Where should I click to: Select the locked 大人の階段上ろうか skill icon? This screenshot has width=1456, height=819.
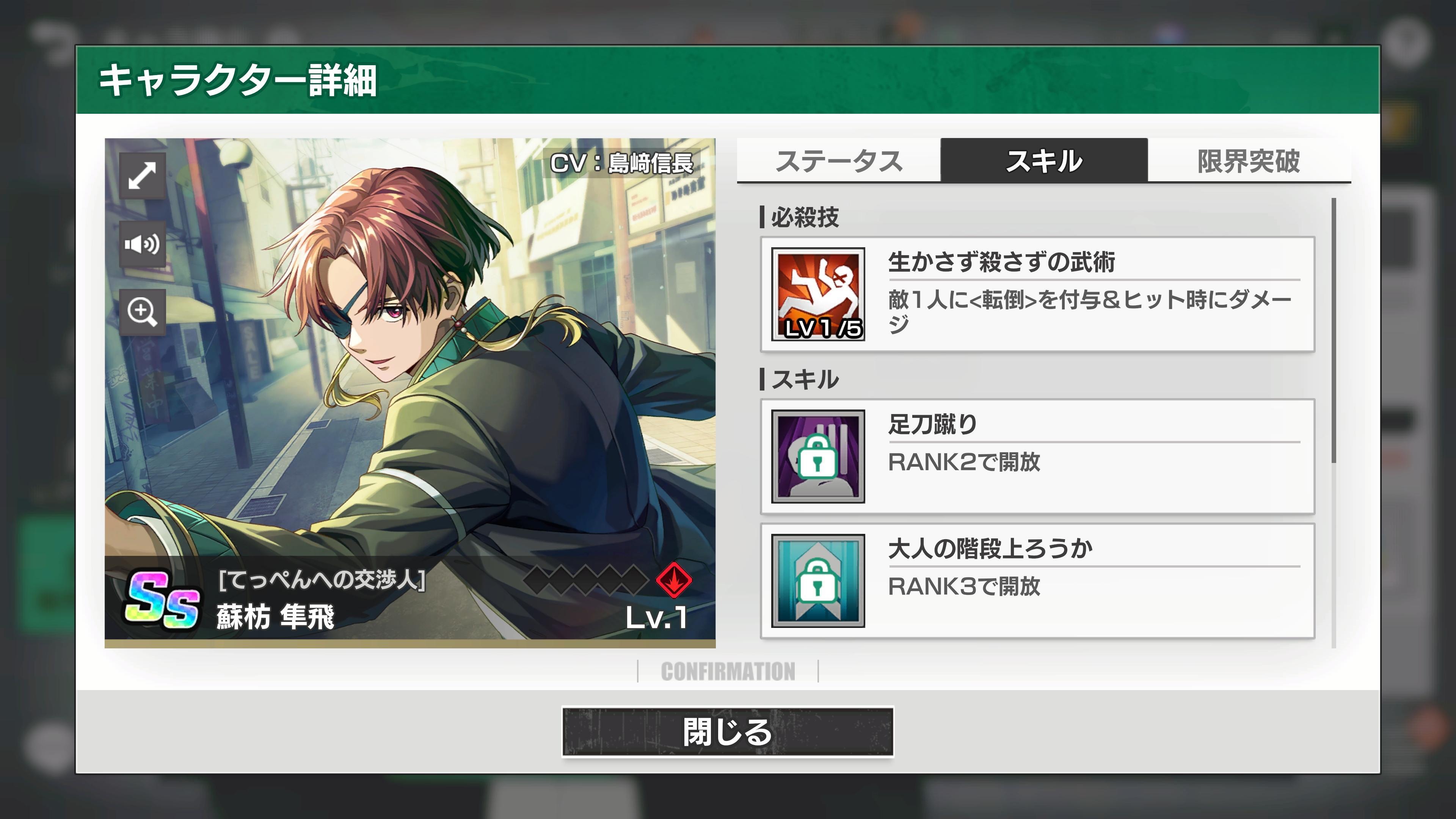coord(818,581)
